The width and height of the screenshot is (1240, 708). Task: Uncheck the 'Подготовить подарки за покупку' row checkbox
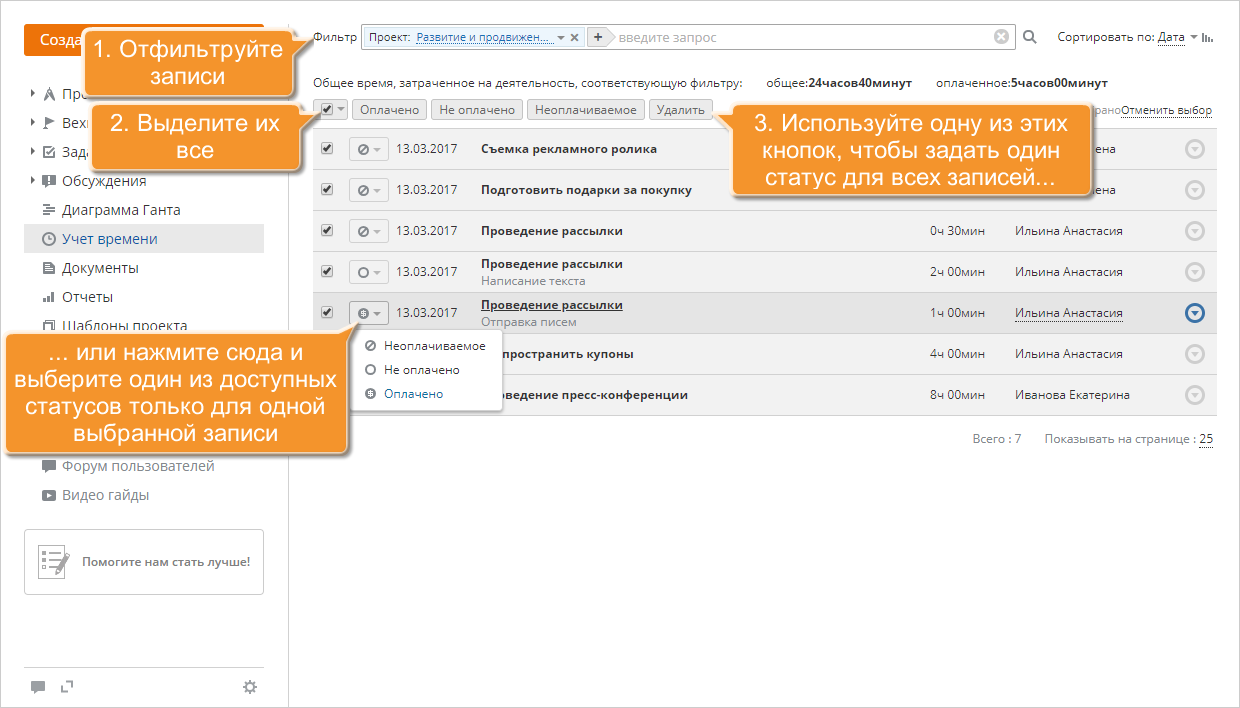(326, 189)
